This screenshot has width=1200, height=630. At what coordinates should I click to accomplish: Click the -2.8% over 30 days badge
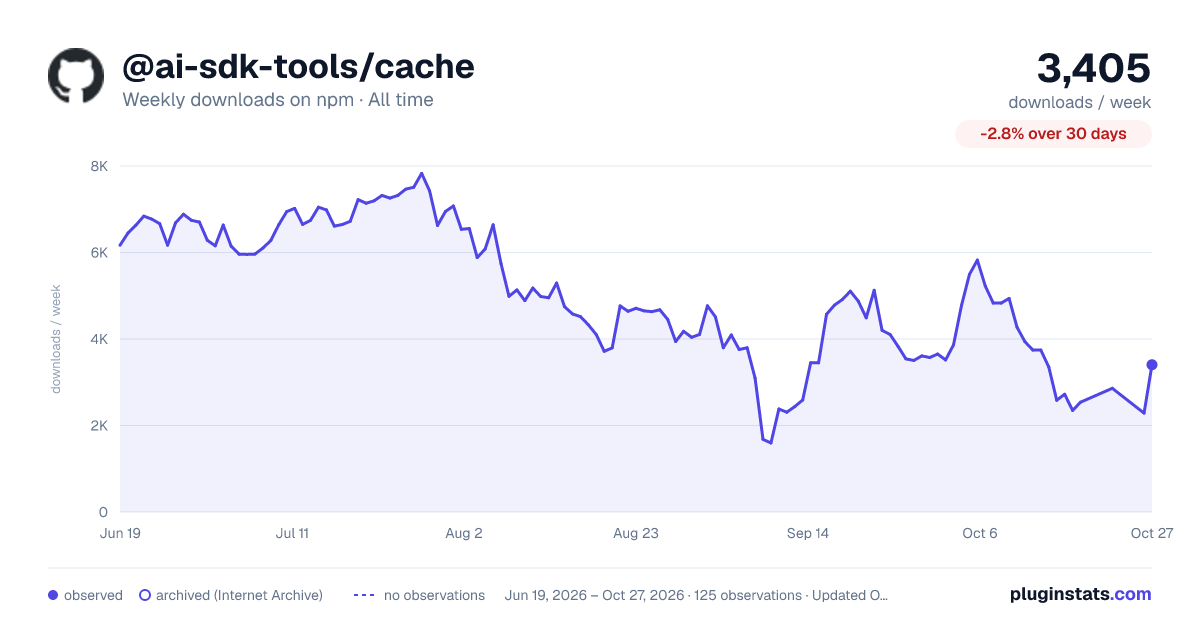1053,134
